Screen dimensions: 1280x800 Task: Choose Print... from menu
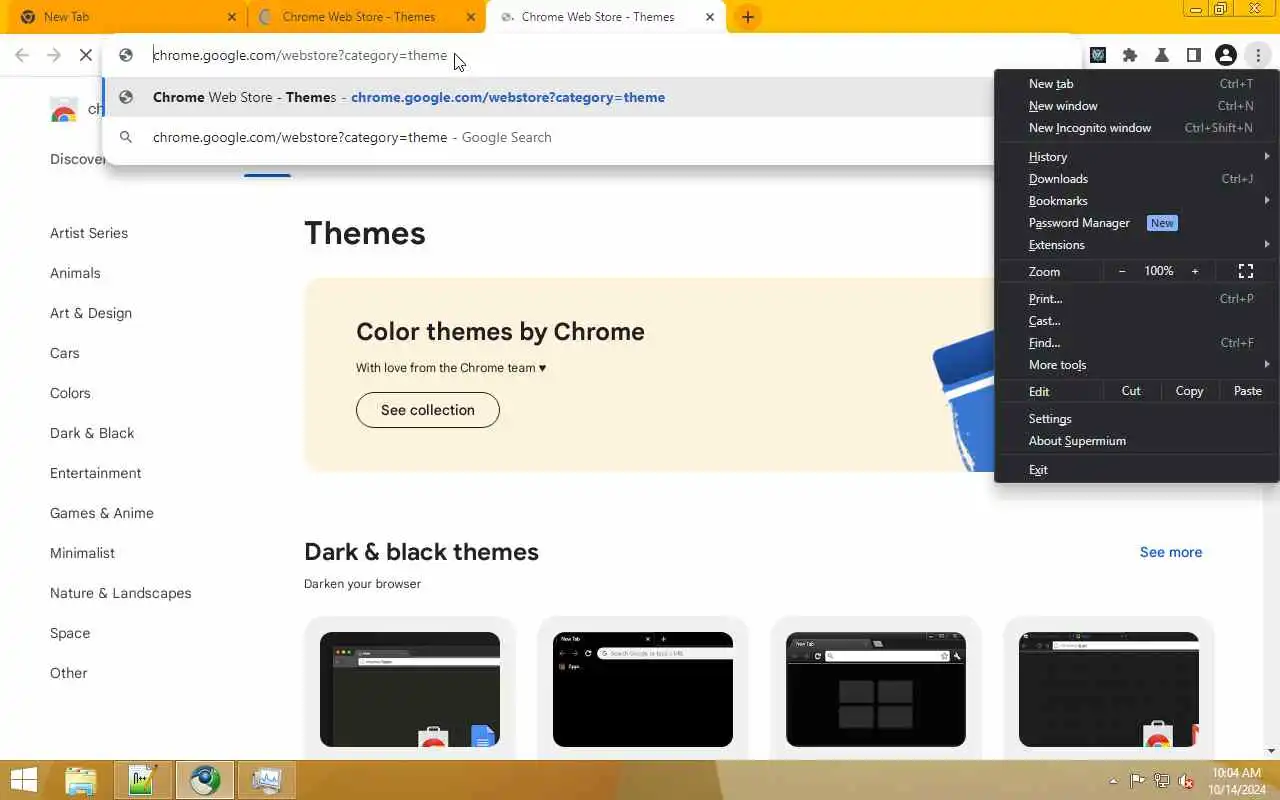pyautogui.click(x=1136, y=299)
